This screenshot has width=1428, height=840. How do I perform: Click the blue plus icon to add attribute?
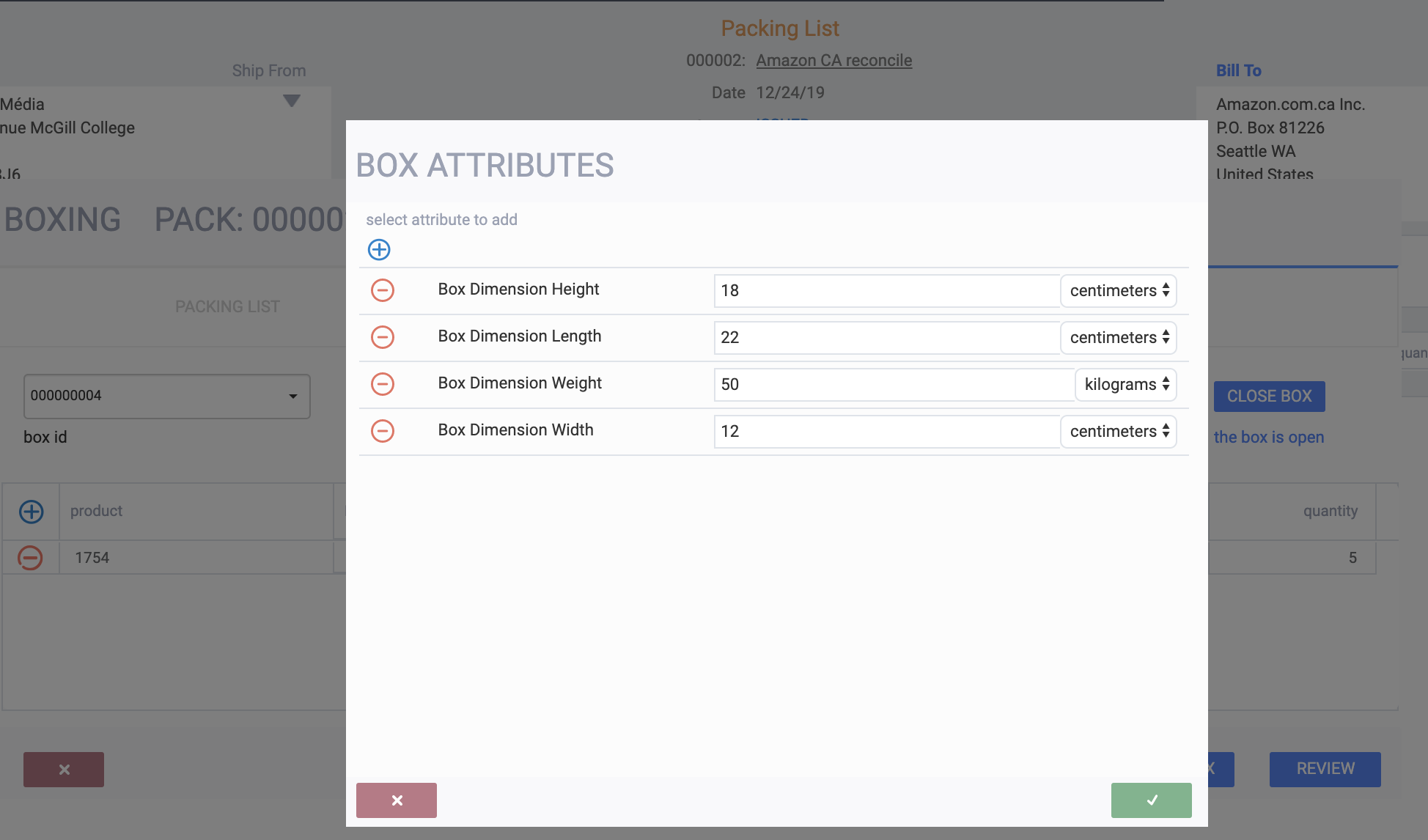(379, 250)
